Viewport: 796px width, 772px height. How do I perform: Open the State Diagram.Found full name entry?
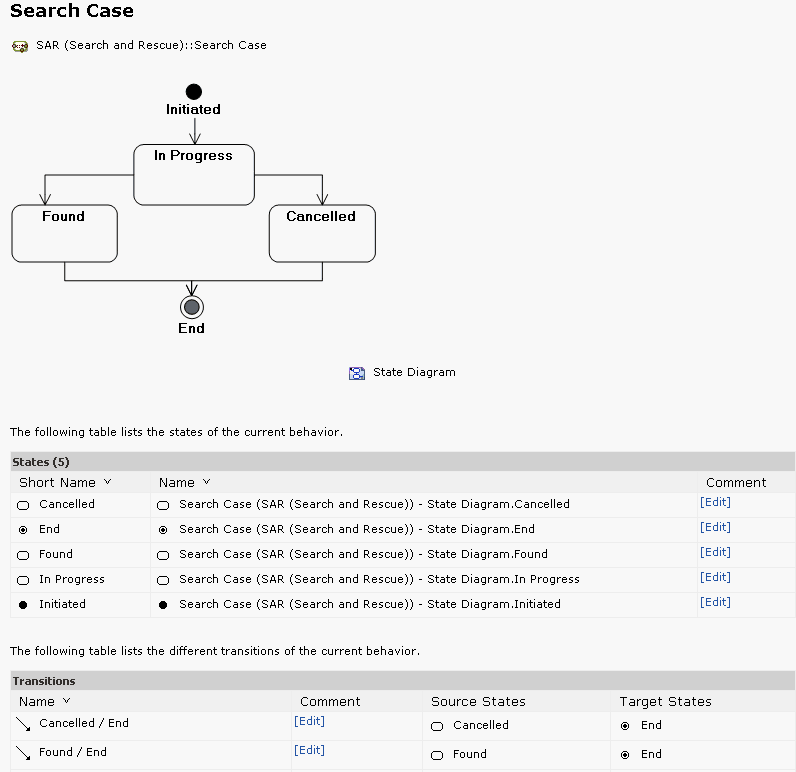pyautogui.click(x=363, y=554)
